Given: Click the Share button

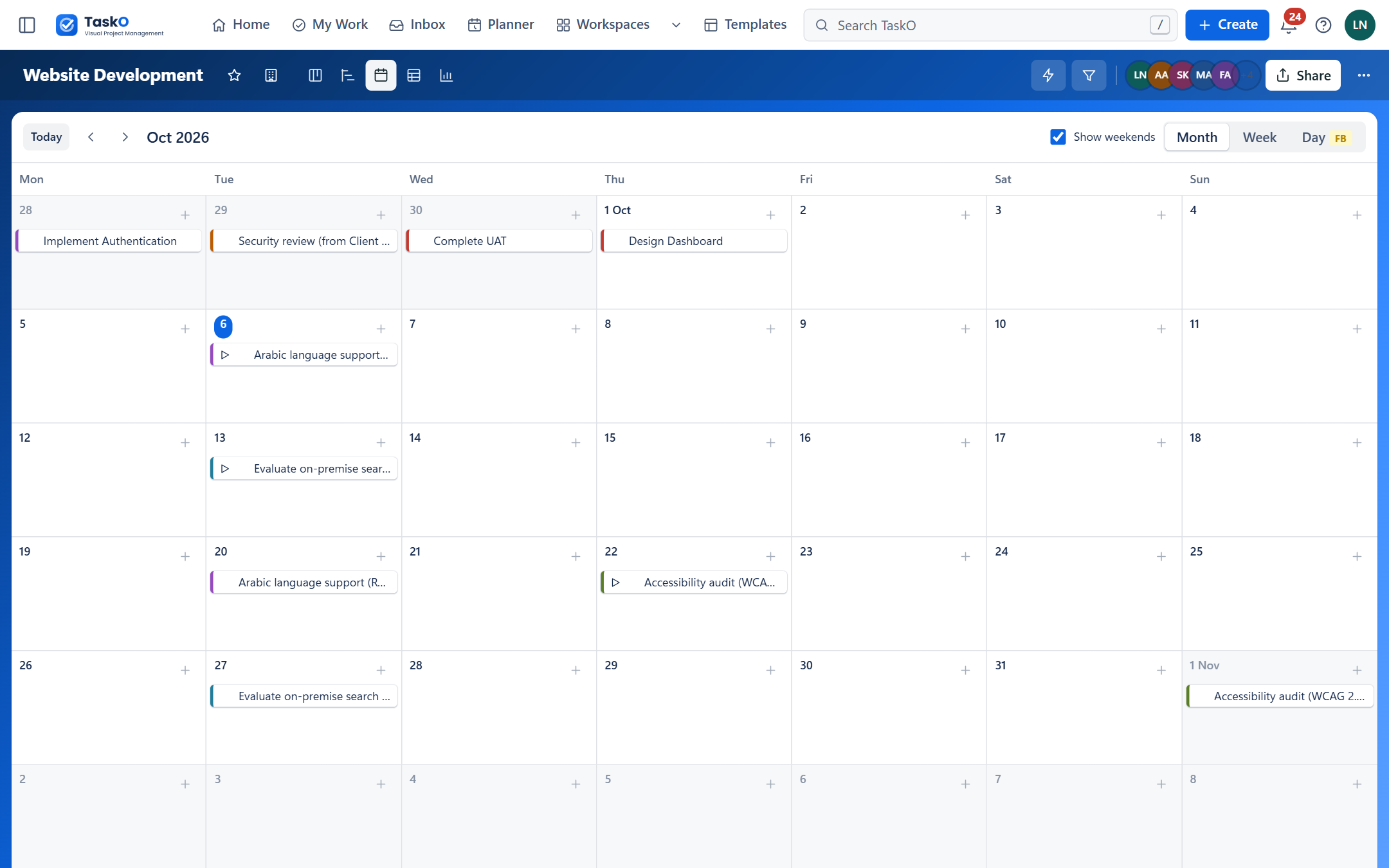Looking at the screenshot, I should coord(1303,75).
